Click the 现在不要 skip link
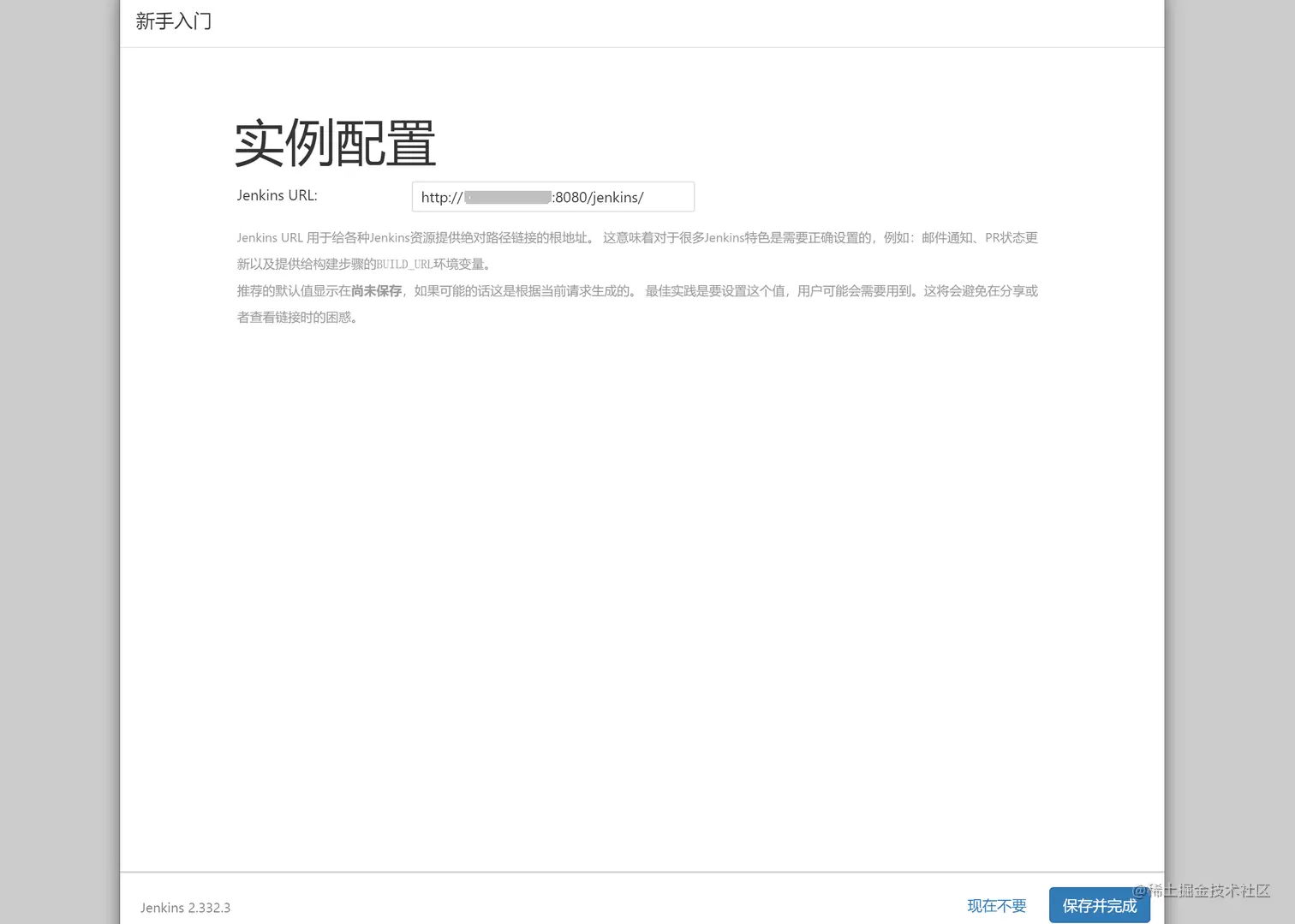This screenshot has width=1295, height=924. pos(996,905)
